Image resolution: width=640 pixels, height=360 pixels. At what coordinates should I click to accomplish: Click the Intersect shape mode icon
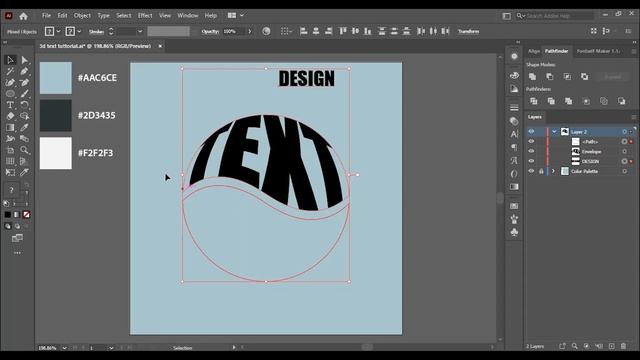(x=567, y=76)
